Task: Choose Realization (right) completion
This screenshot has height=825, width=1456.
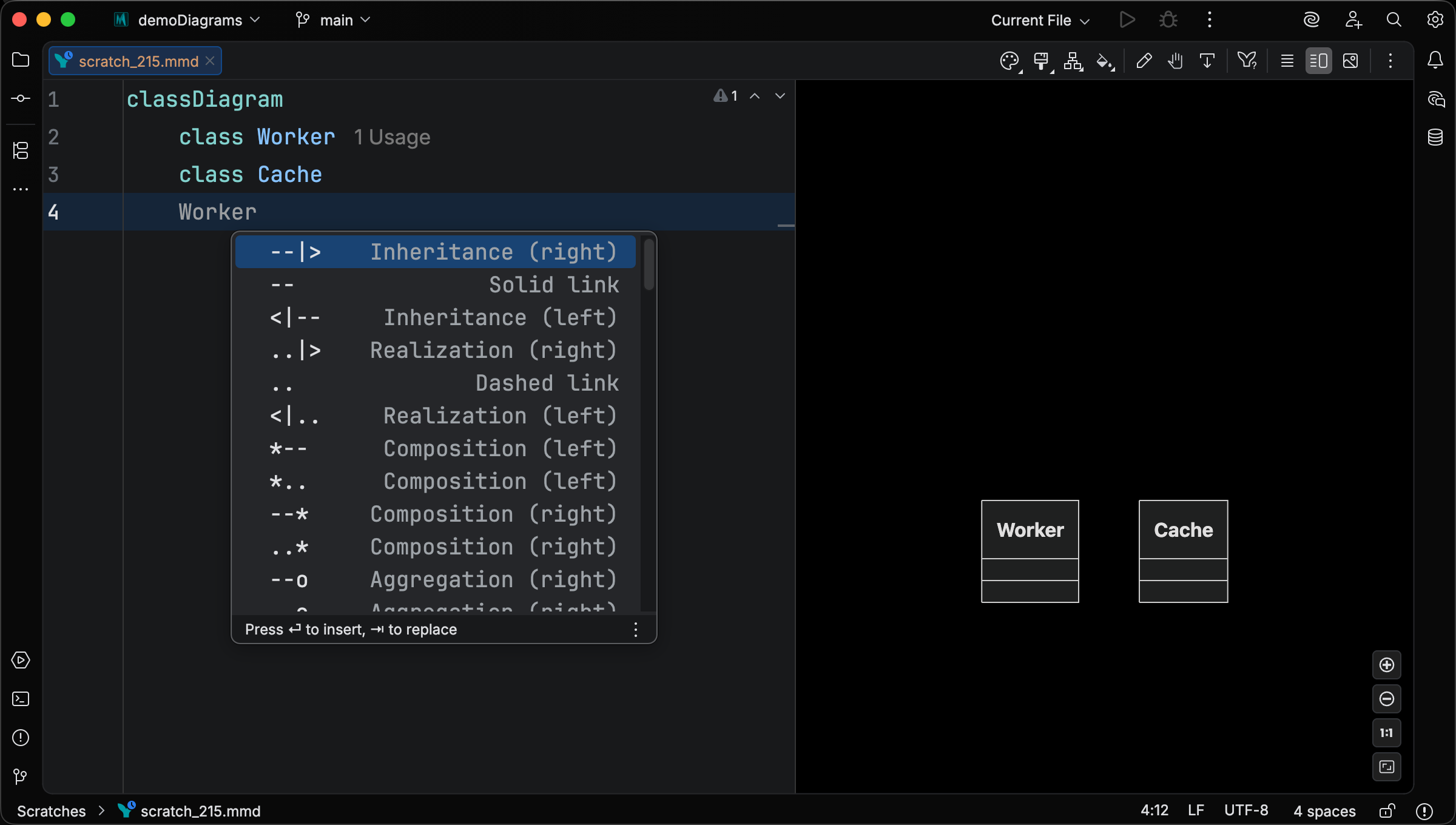Action: tap(436, 350)
